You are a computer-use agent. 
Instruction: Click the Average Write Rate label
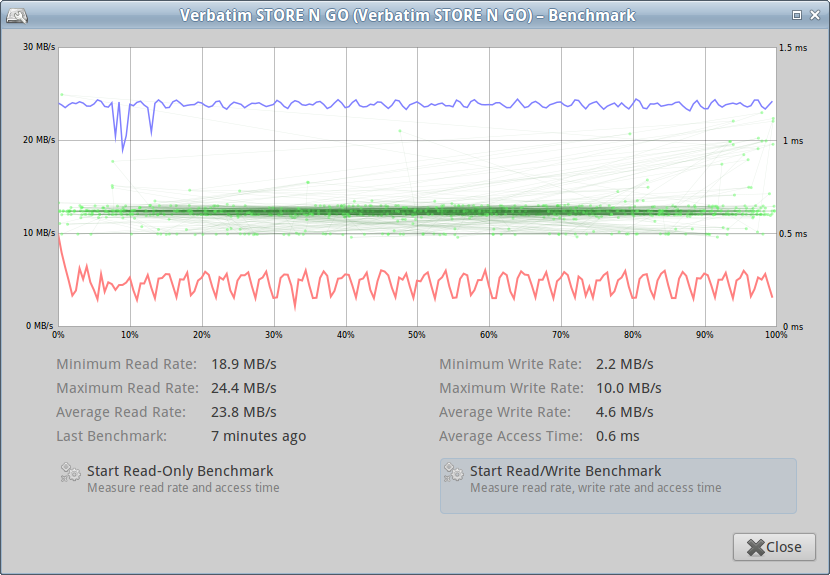[505, 412]
